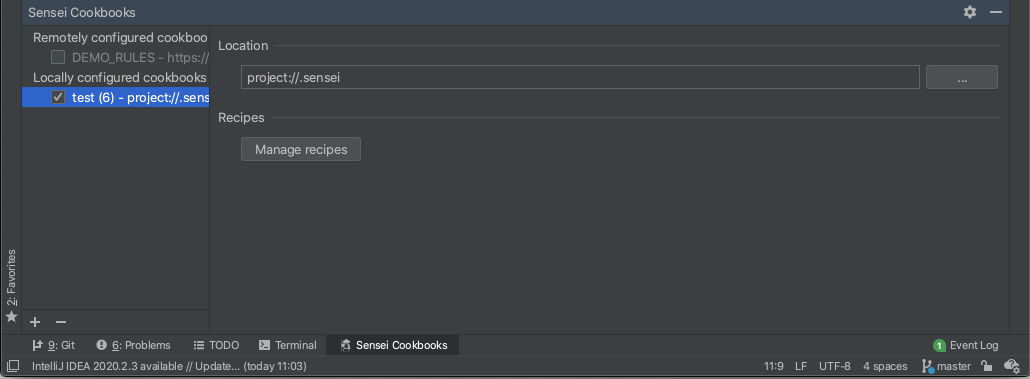1030x379 pixels.
Task: Open the LF line separator selector
Action: [x=801, y=366]
